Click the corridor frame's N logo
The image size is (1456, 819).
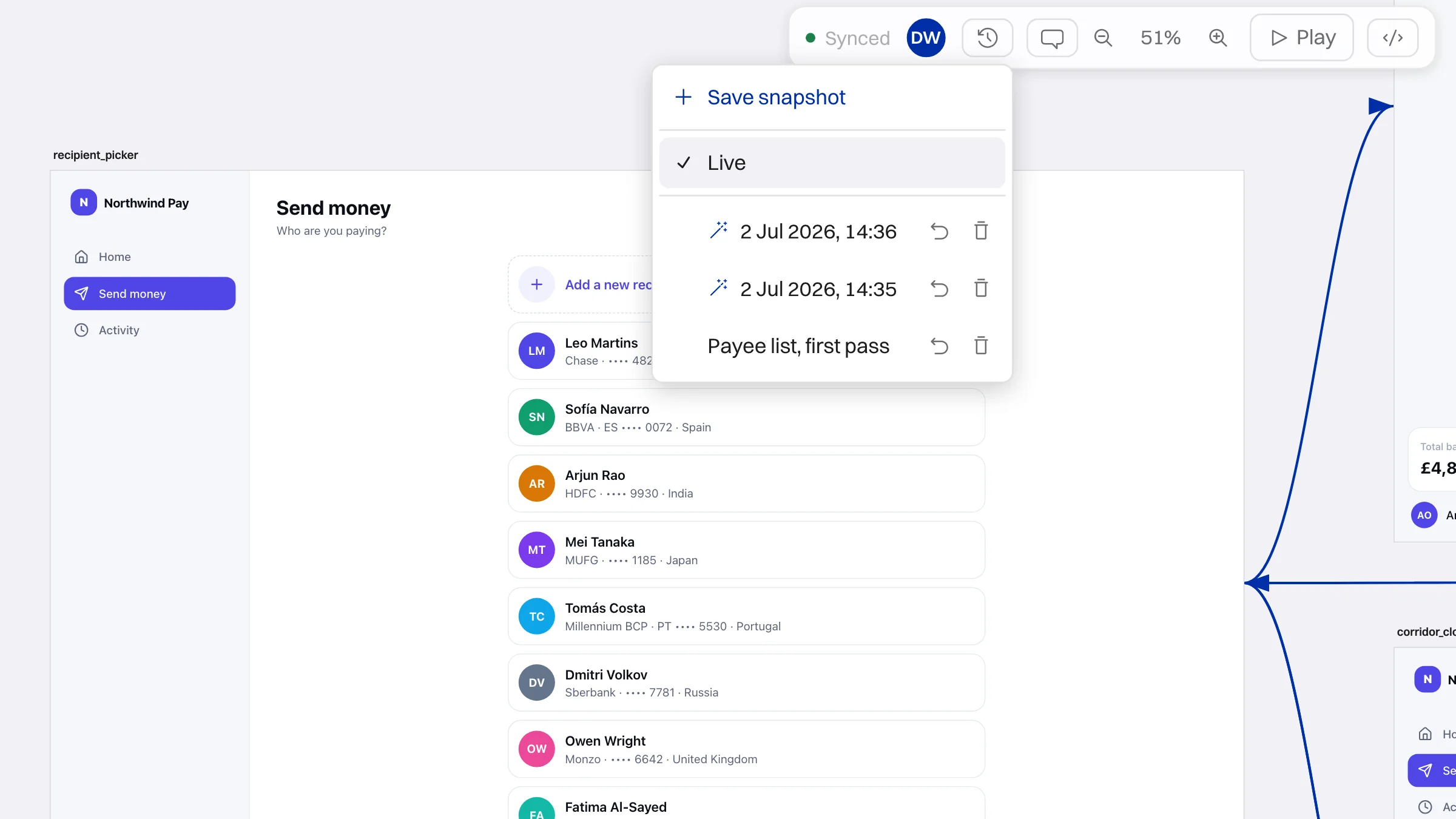click(x=1427, y=679)
